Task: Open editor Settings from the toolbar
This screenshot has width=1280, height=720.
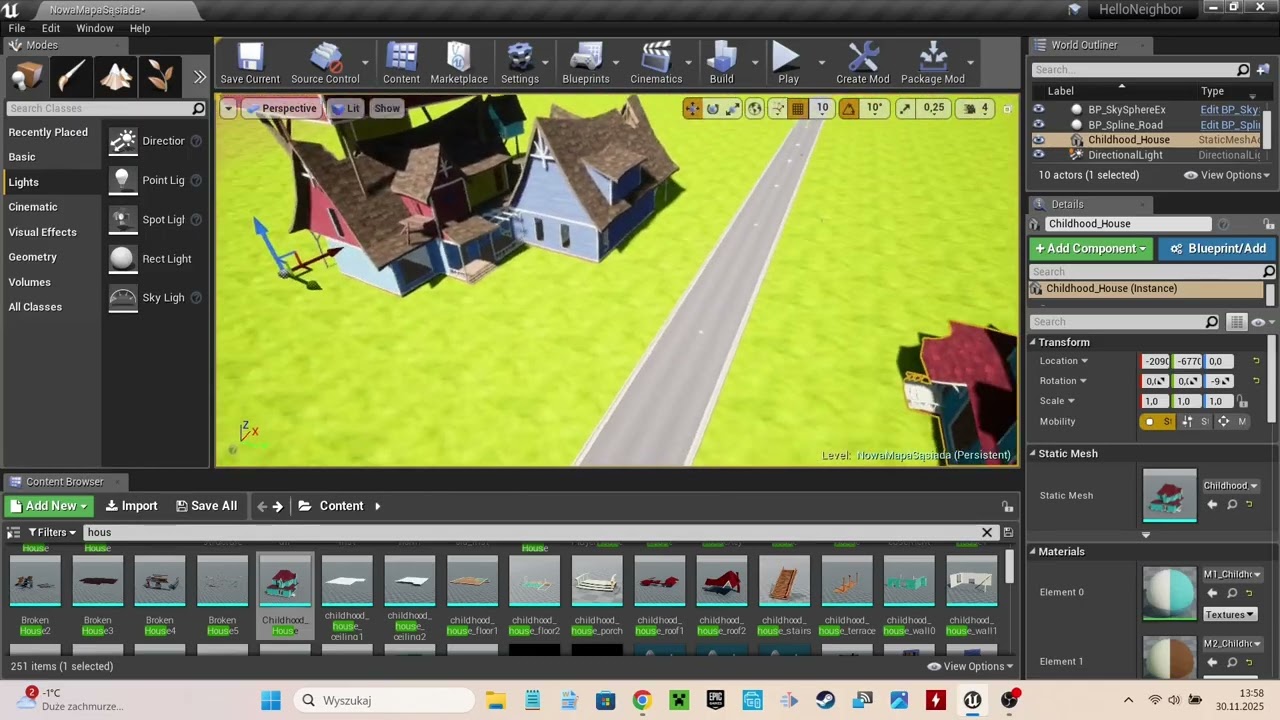Action: [x=520, y=63]
